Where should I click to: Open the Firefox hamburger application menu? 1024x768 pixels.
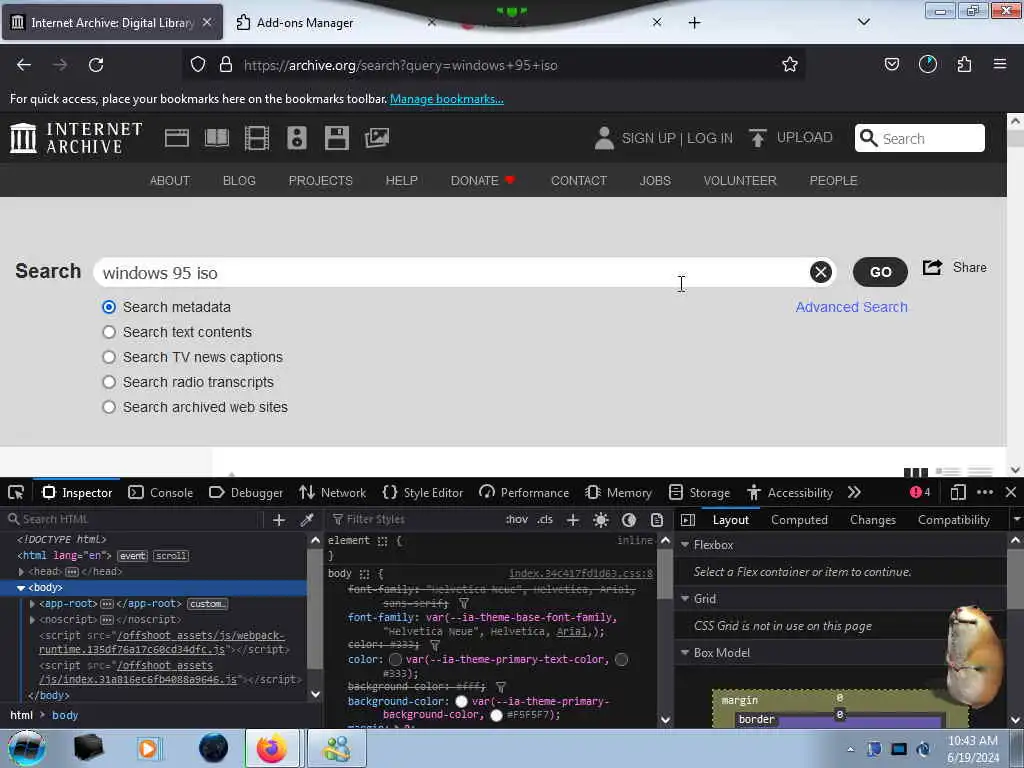[1000, 64]
